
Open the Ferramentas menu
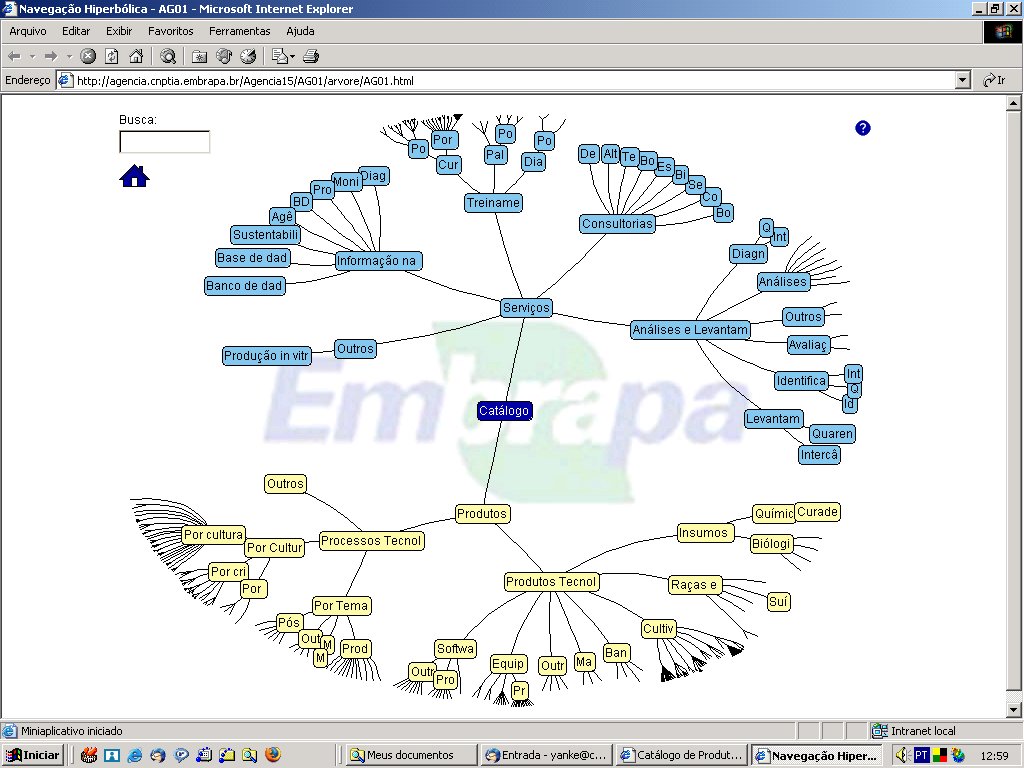click(240, 31)
